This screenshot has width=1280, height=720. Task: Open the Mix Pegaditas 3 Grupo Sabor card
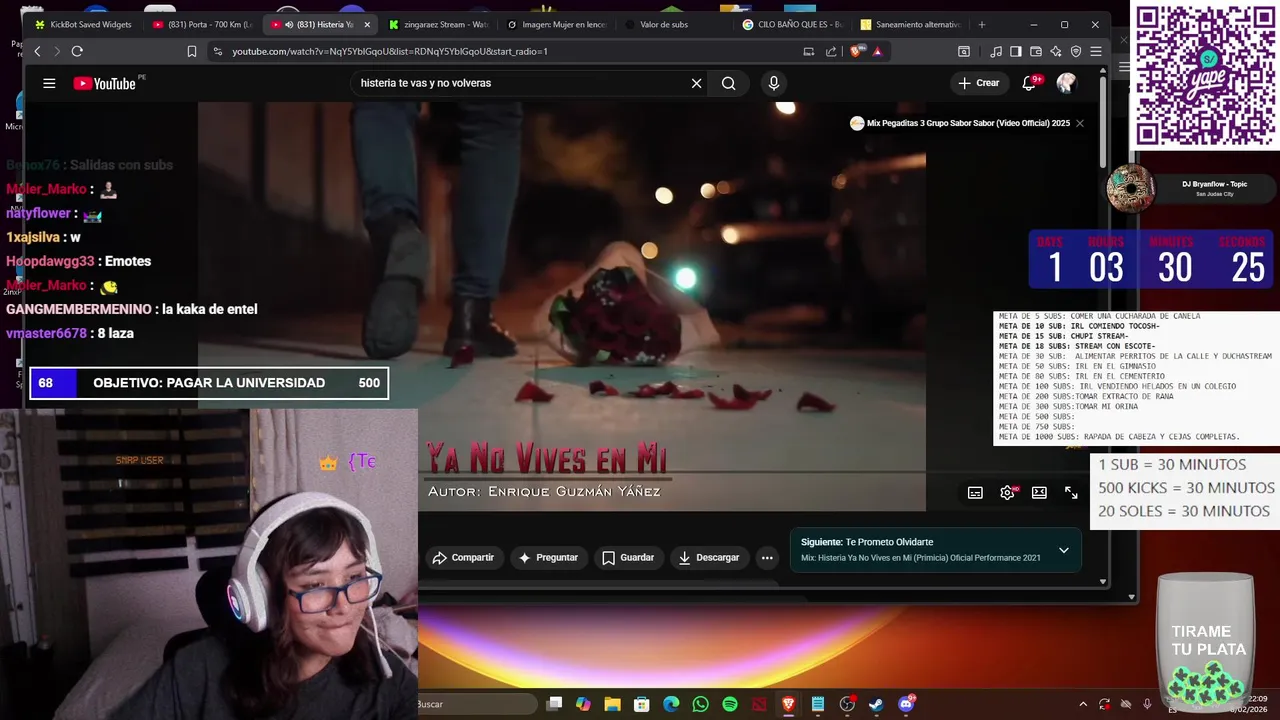pos(960,123)
